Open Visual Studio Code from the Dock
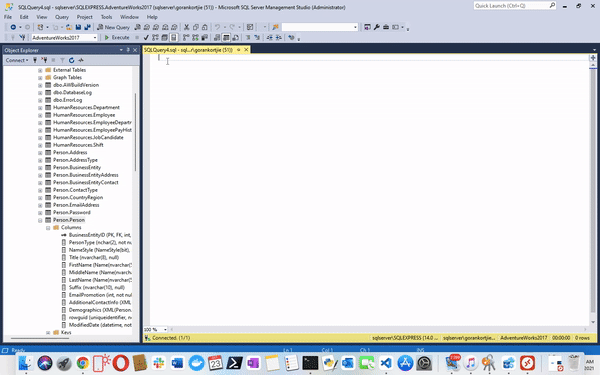The image size is (600, 375). [386, 363]
